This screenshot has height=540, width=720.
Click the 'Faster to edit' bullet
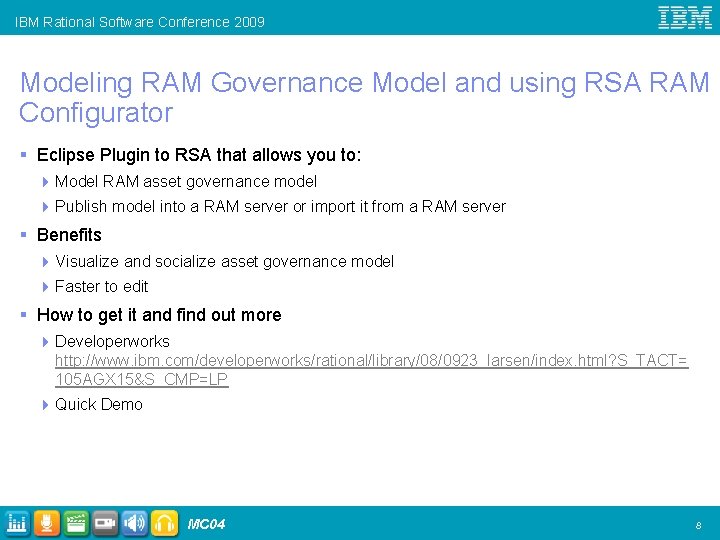(101, 287)
